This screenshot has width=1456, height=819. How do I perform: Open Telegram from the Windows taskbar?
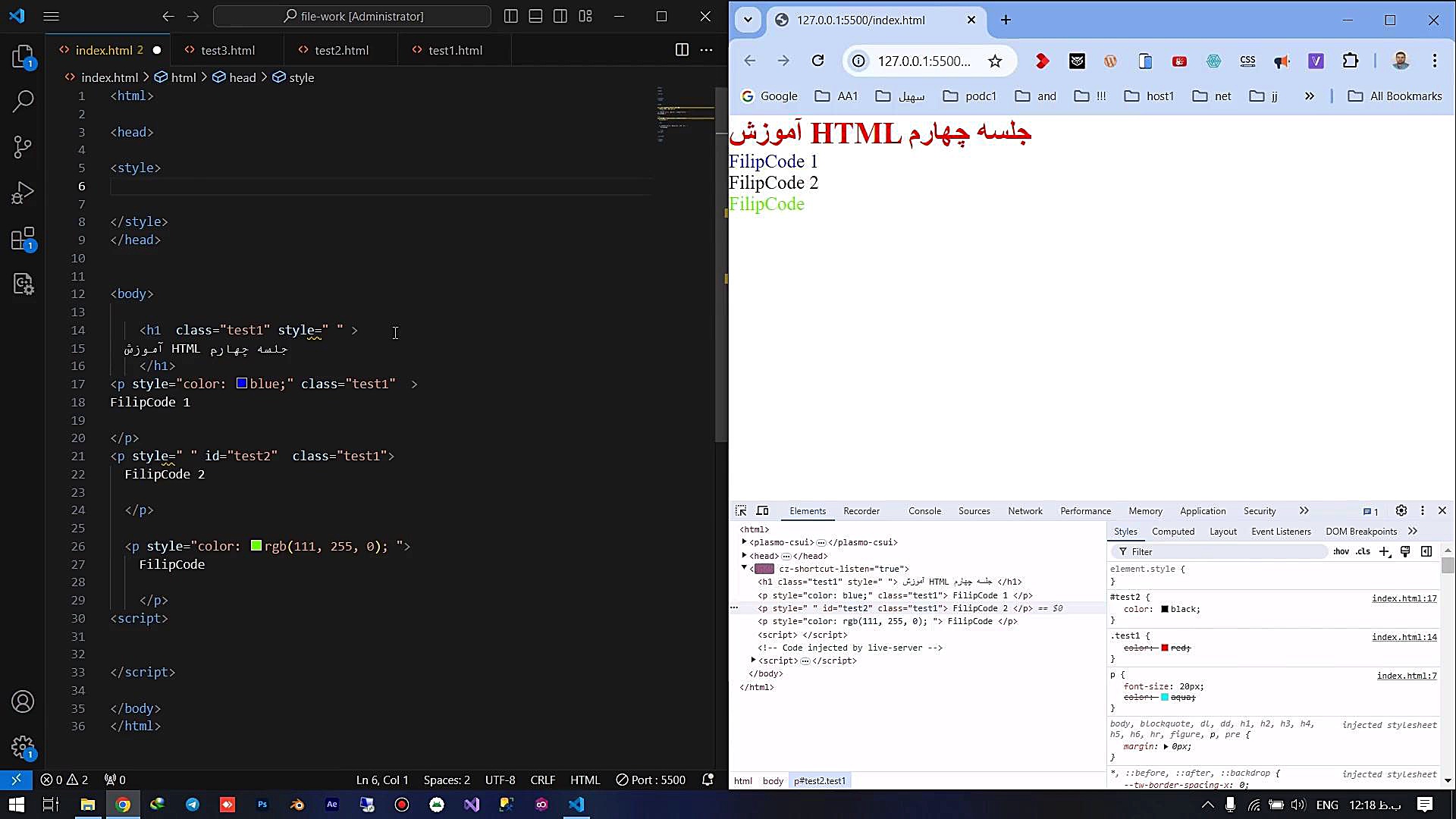pyautogui.click(x=193, y=805)
